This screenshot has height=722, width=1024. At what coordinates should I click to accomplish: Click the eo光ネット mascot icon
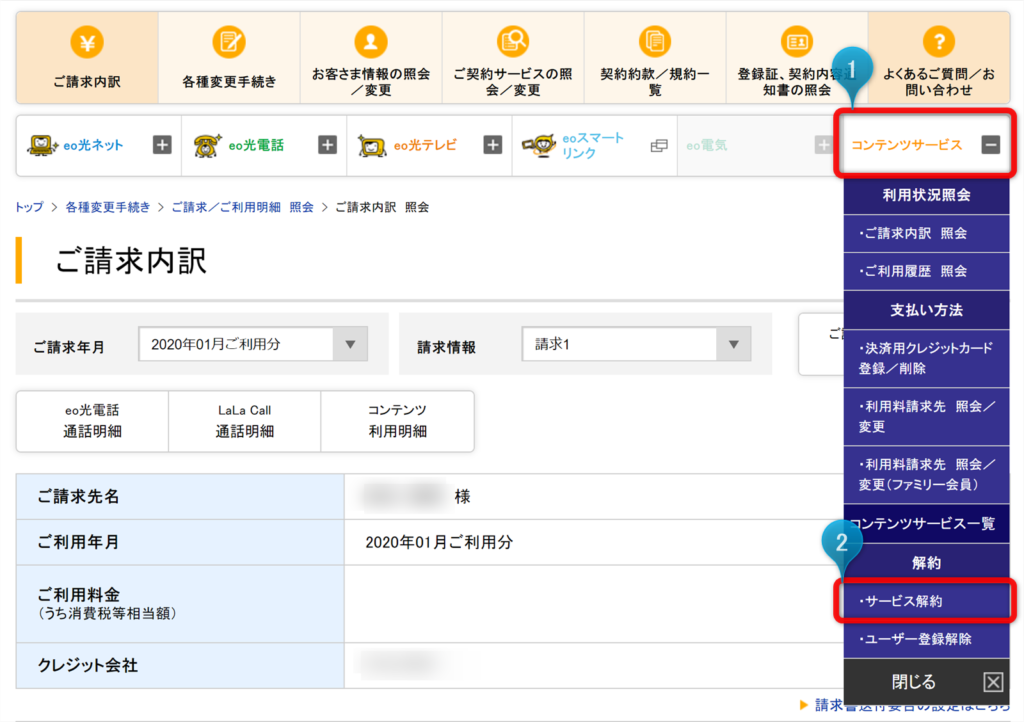[42, 145]
